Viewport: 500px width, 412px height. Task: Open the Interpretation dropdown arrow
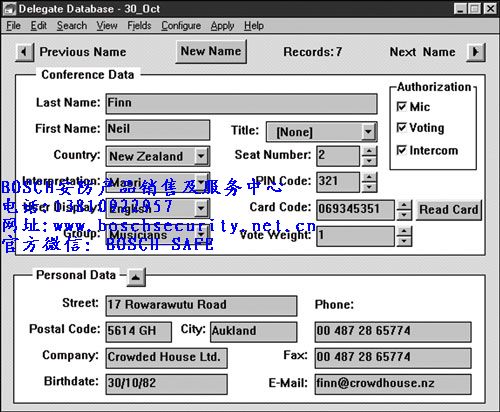(201, 182)
